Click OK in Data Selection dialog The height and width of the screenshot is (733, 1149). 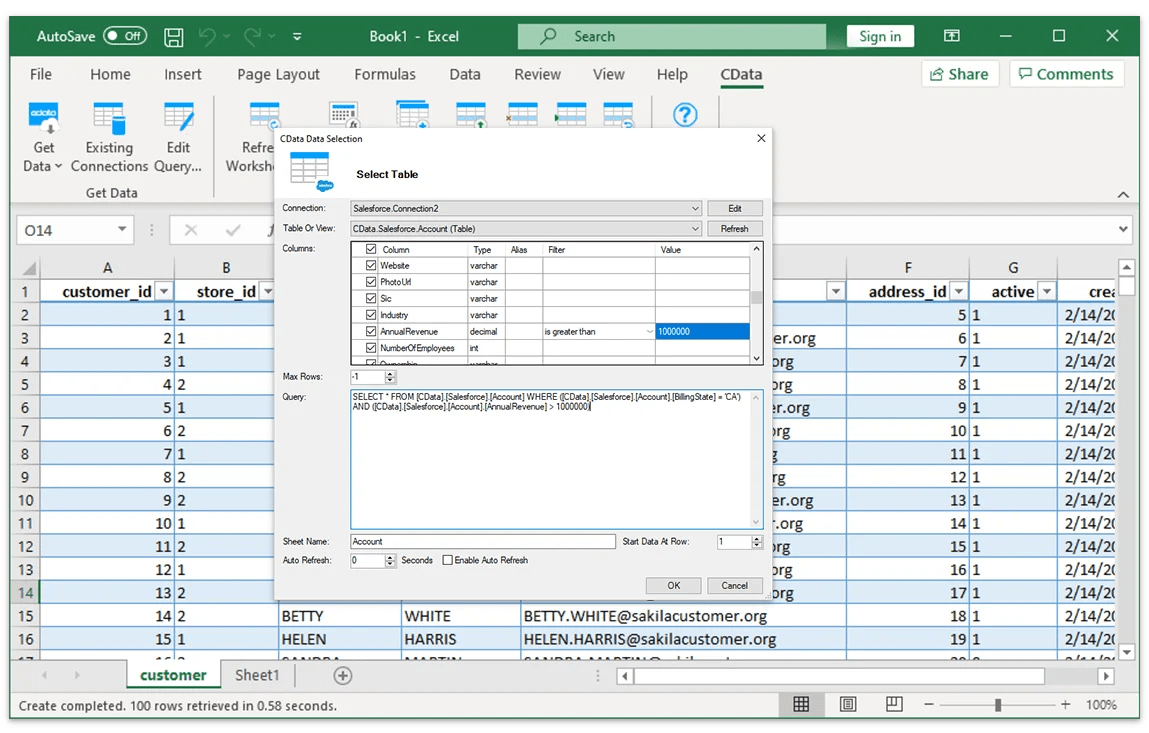click(673, 586)
